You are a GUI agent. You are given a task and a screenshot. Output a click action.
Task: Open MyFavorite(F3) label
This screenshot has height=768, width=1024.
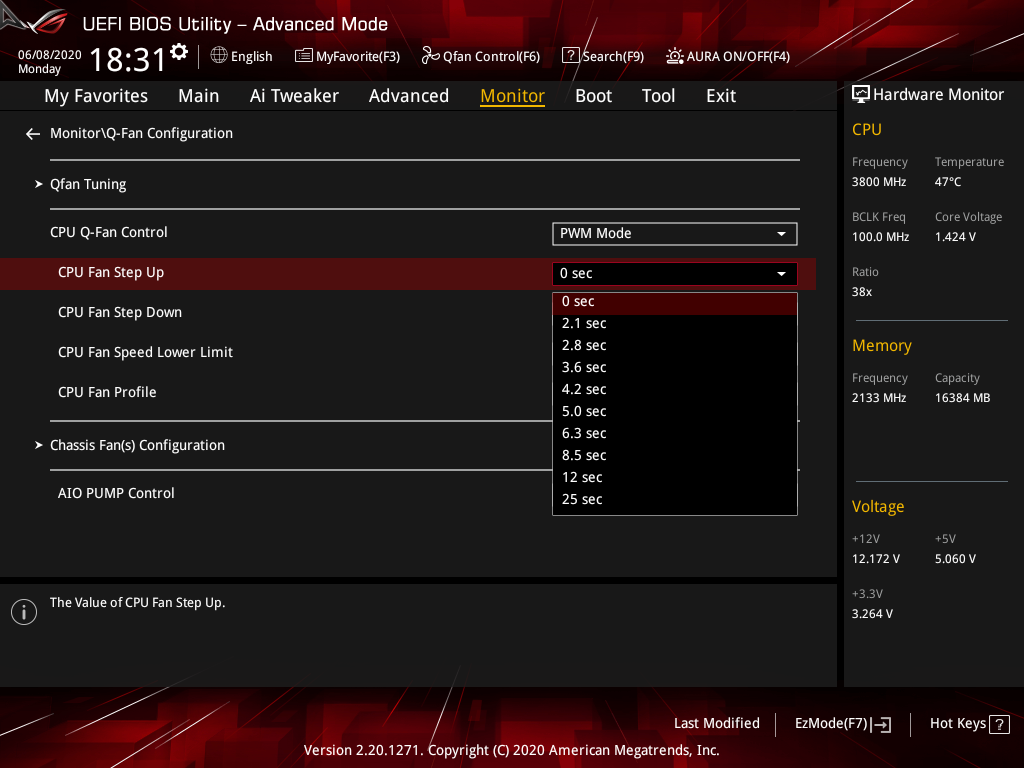358,57
